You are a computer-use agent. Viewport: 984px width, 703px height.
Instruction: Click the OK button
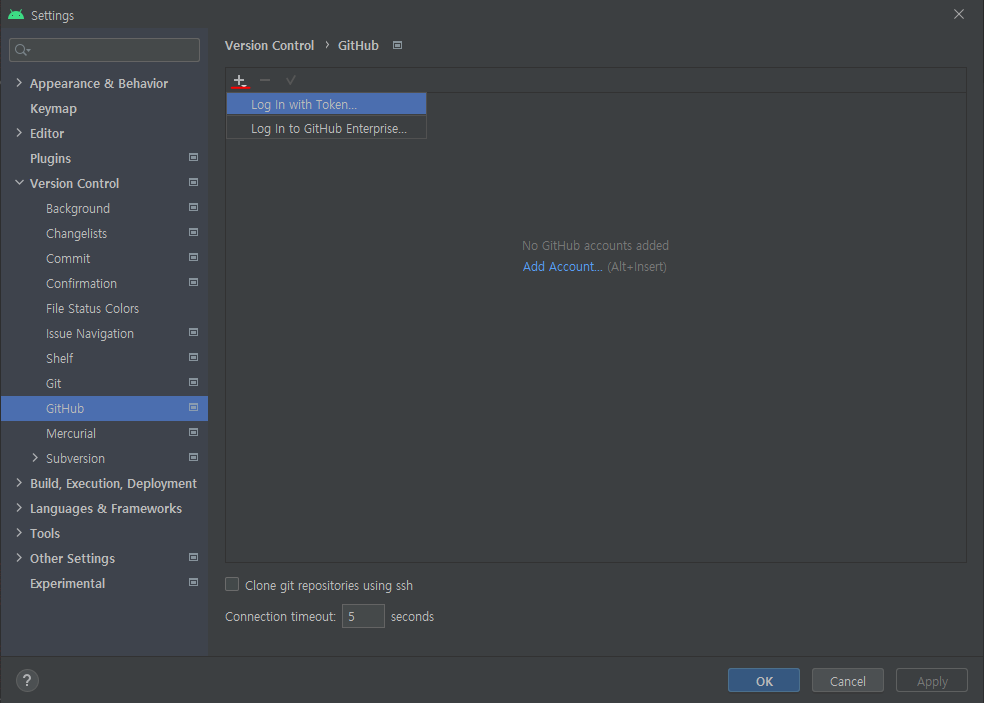click(764, 680)
